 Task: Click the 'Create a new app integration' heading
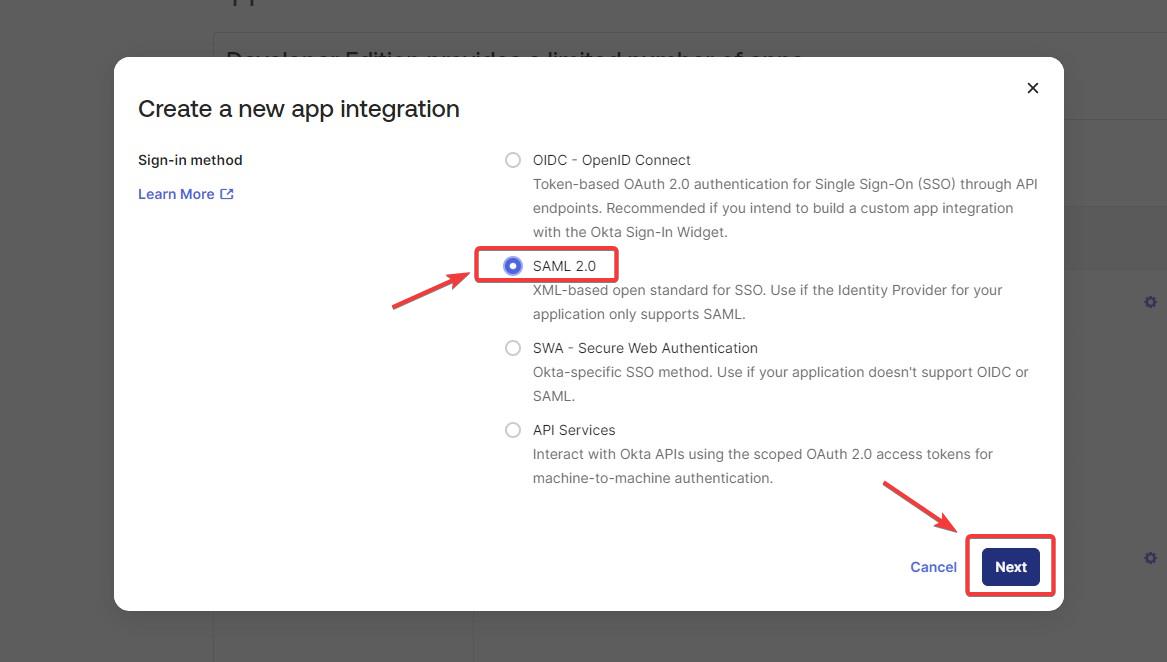point(298,108)
